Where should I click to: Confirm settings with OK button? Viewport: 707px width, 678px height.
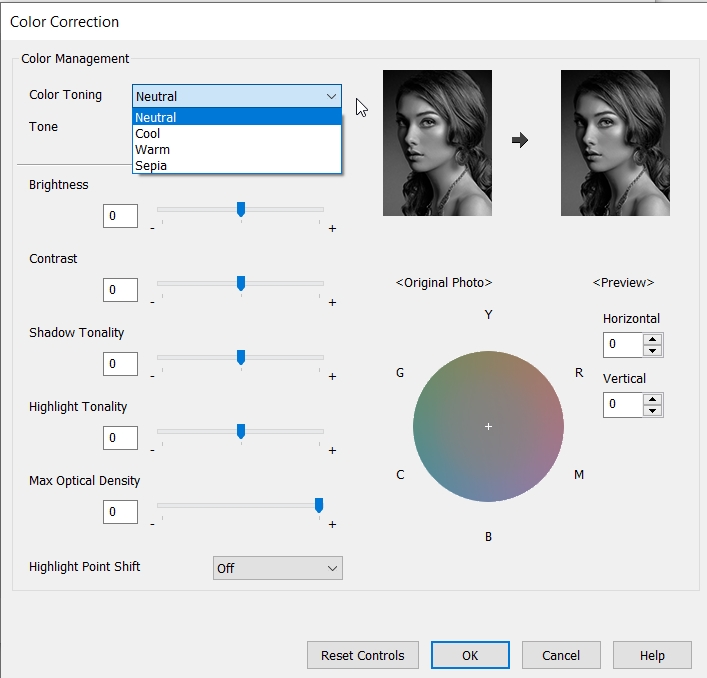pos(470,656)
